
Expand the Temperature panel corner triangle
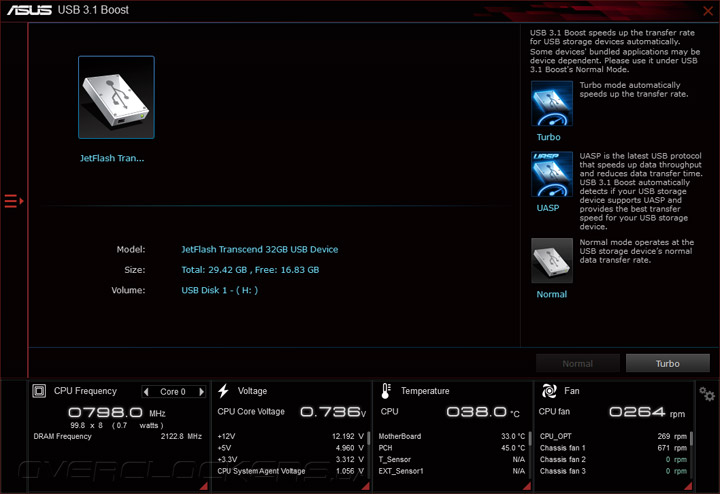[x=527, y=486]
